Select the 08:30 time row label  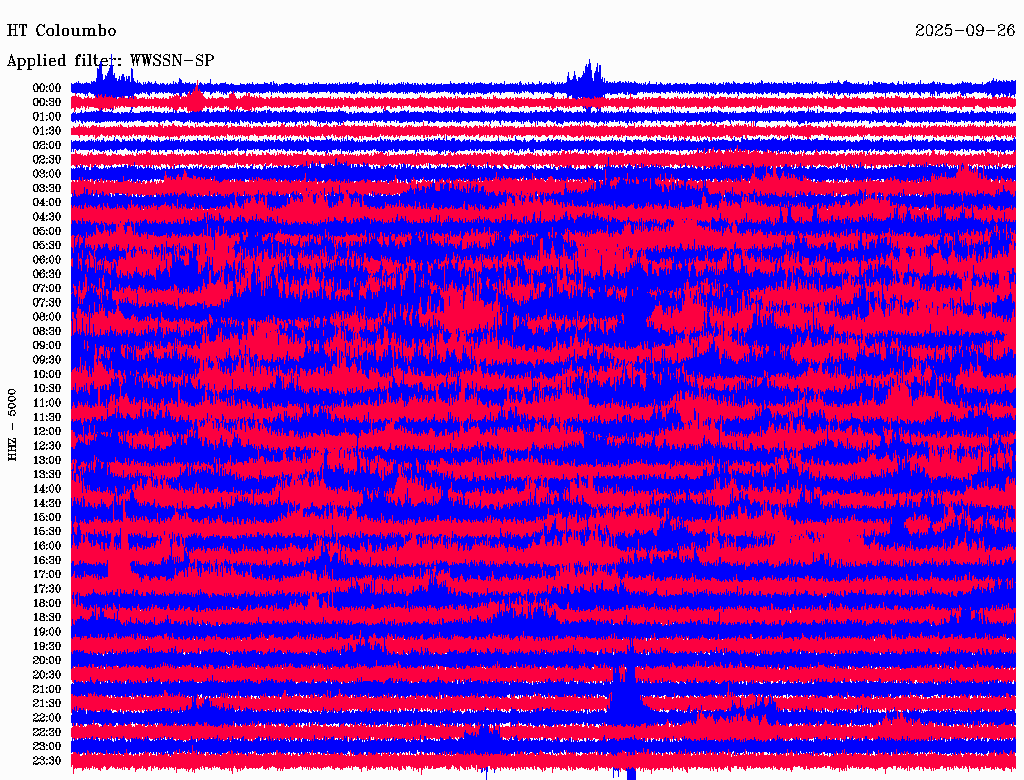[47, 331]
